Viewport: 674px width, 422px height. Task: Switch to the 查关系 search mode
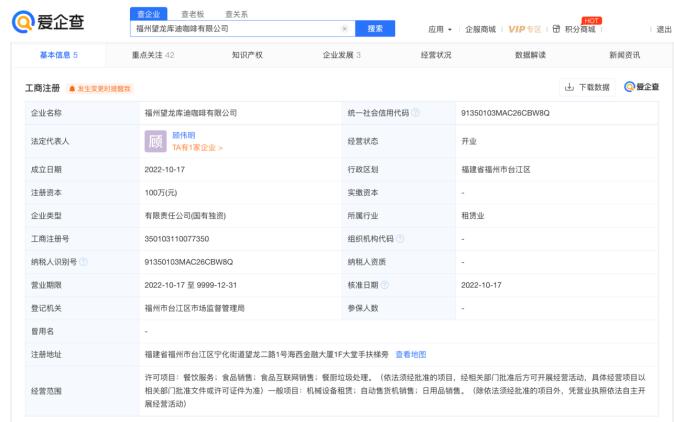click(236, 14)
